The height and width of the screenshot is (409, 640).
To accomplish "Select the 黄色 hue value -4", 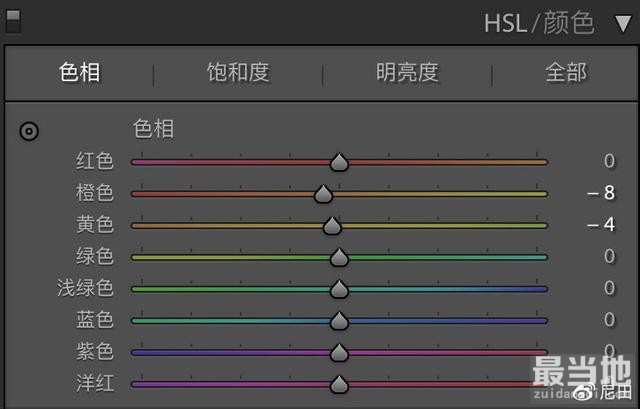I will (601, 225).
